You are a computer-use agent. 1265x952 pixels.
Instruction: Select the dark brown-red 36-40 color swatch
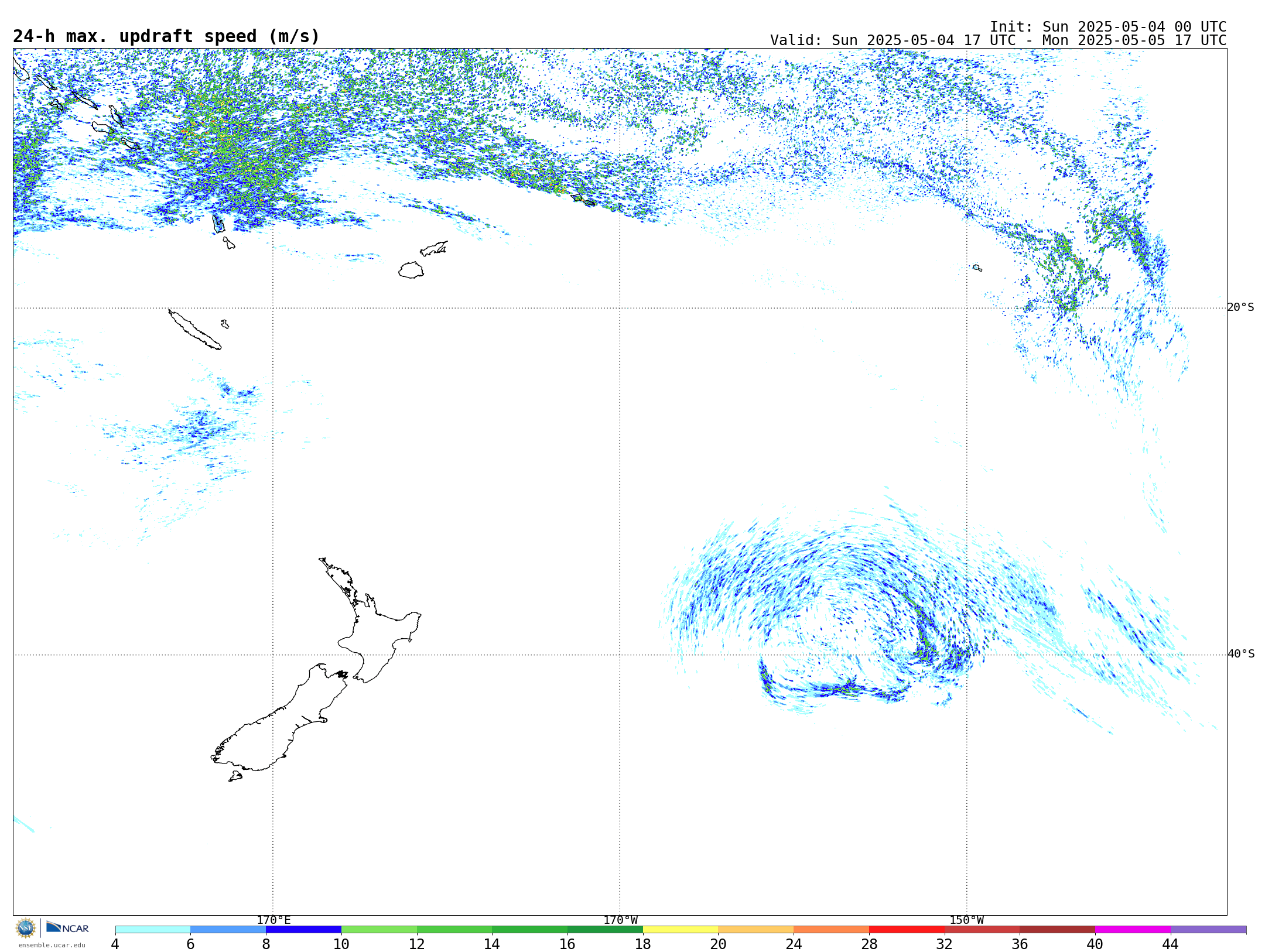point(1058,930)
